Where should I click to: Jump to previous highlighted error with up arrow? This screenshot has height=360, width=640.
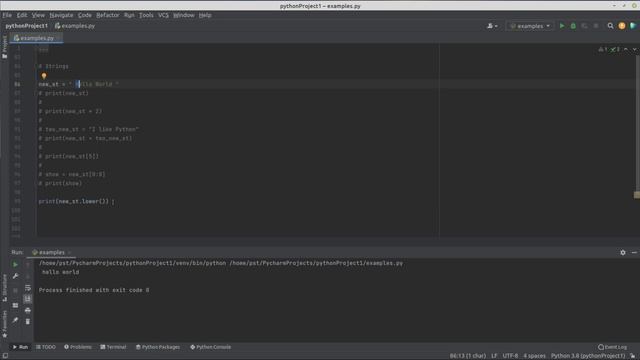[626, 49]
